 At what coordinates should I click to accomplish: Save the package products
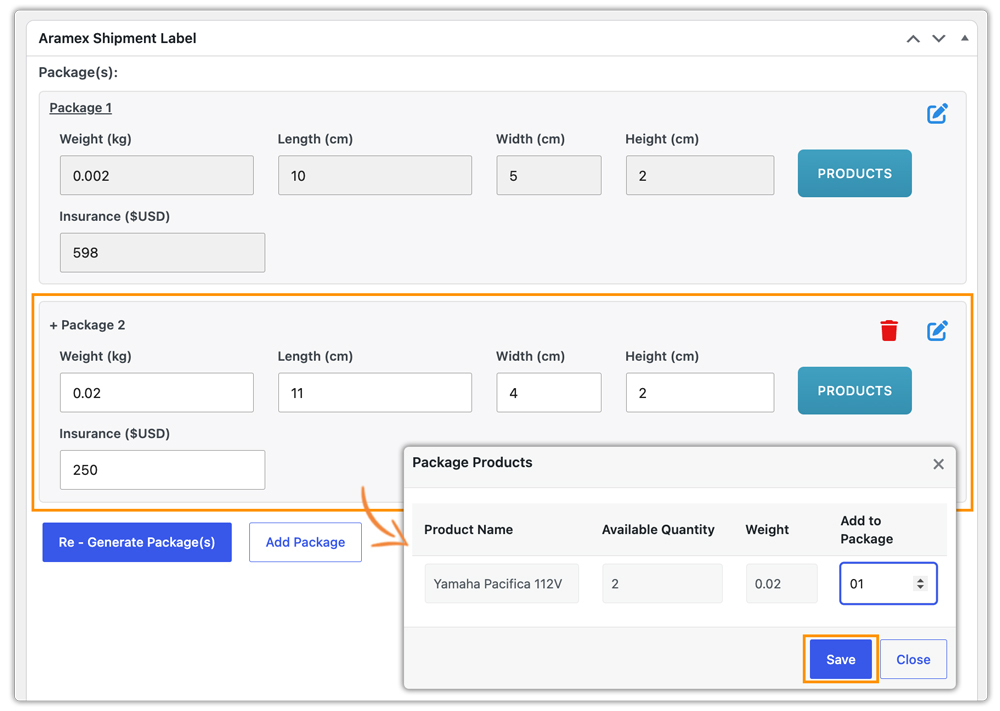point(841,659)
